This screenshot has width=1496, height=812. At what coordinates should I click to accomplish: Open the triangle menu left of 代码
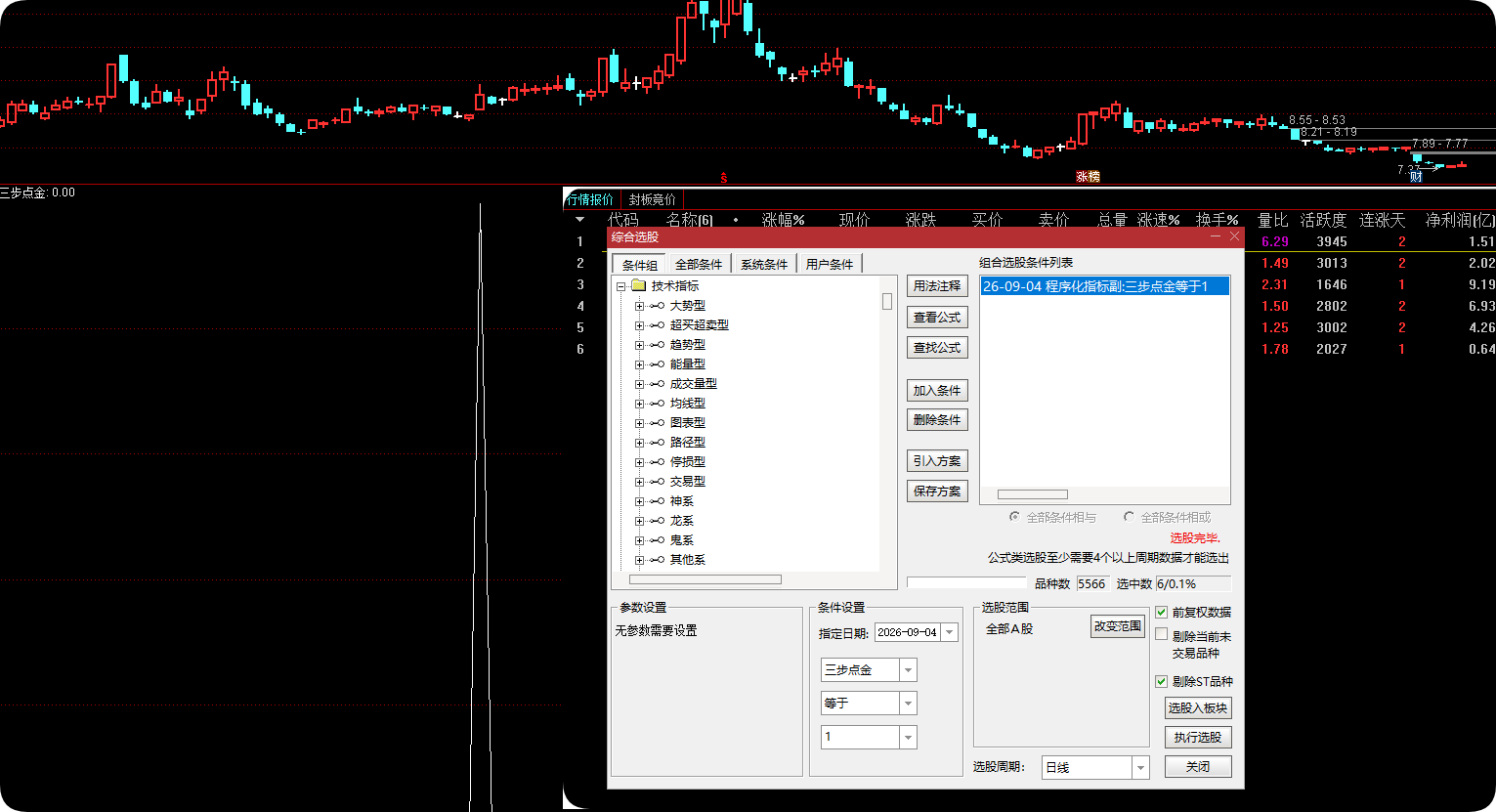coord(579,220)
